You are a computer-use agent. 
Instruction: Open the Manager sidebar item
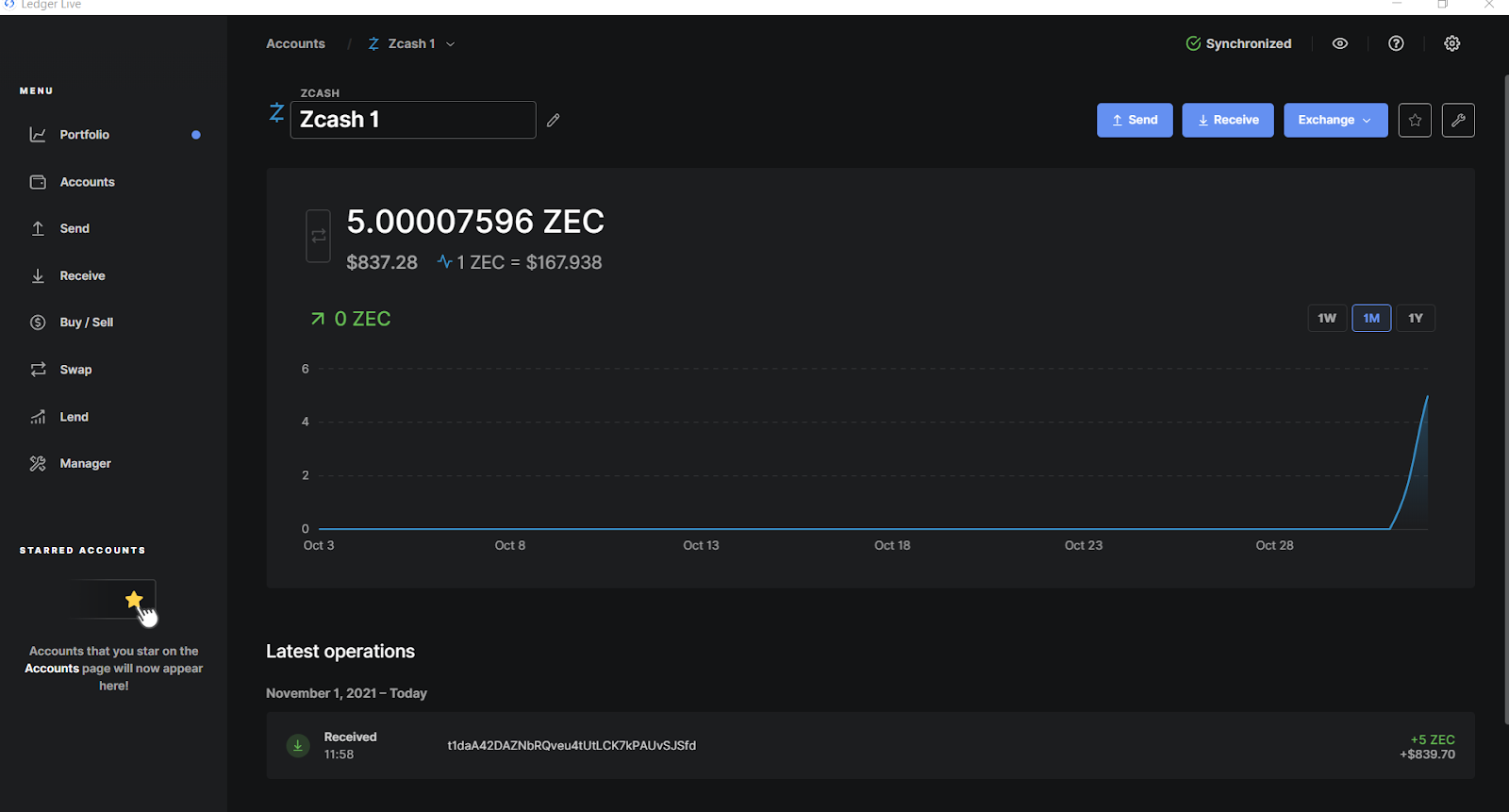point(85,463)
